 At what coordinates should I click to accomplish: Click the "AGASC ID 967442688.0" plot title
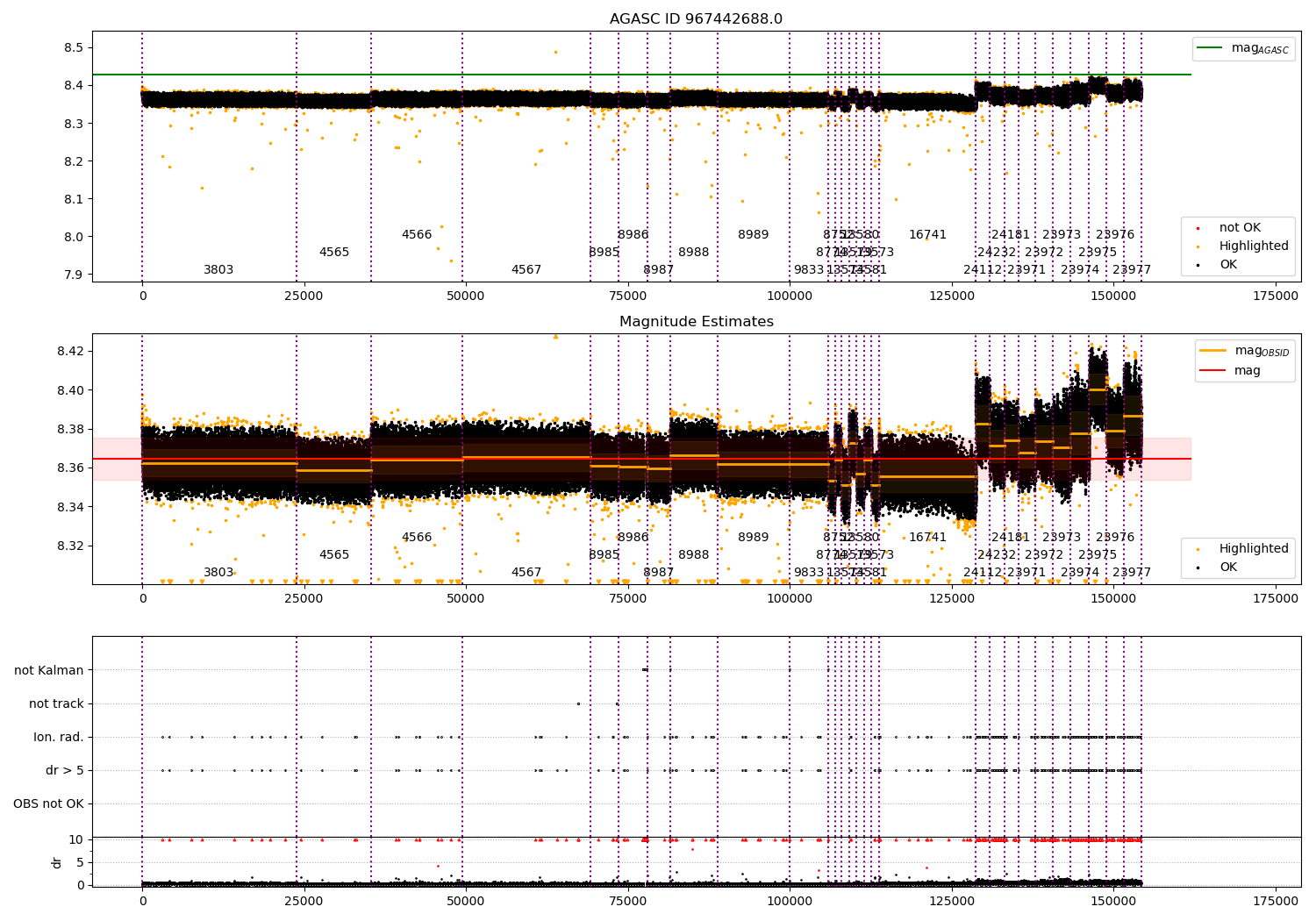[697, 19]
